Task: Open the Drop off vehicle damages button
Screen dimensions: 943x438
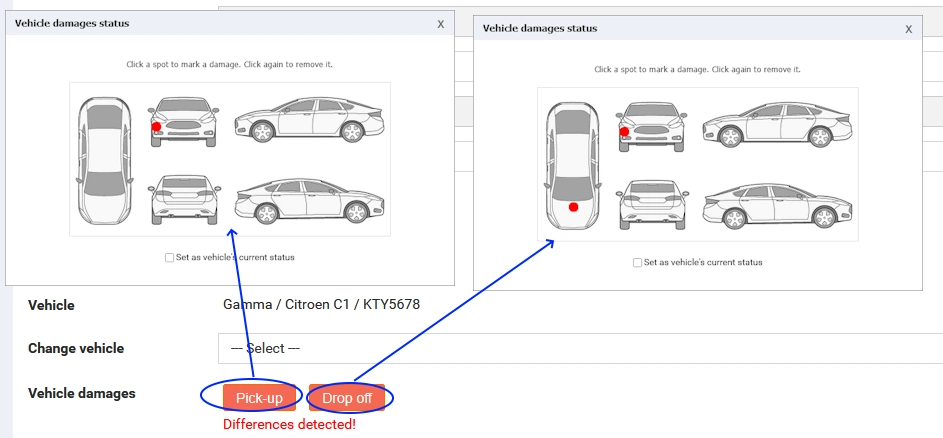Action: tap(347, 398)
